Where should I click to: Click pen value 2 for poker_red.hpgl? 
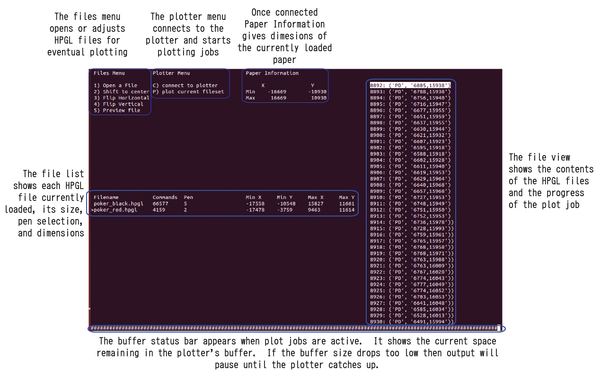pyautogui.click(x=185, y=210)
